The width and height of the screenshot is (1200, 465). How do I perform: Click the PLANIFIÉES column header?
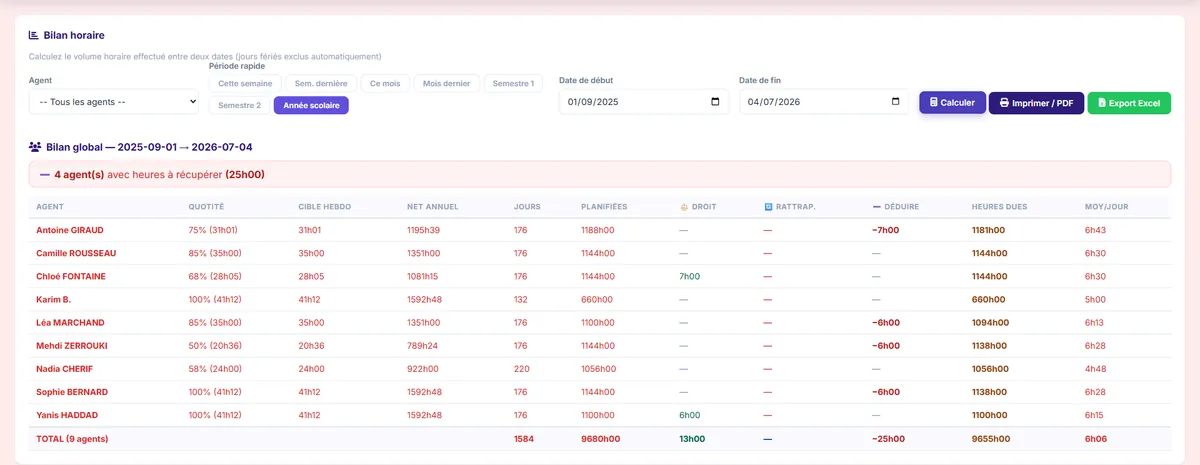tap(604, 207)
